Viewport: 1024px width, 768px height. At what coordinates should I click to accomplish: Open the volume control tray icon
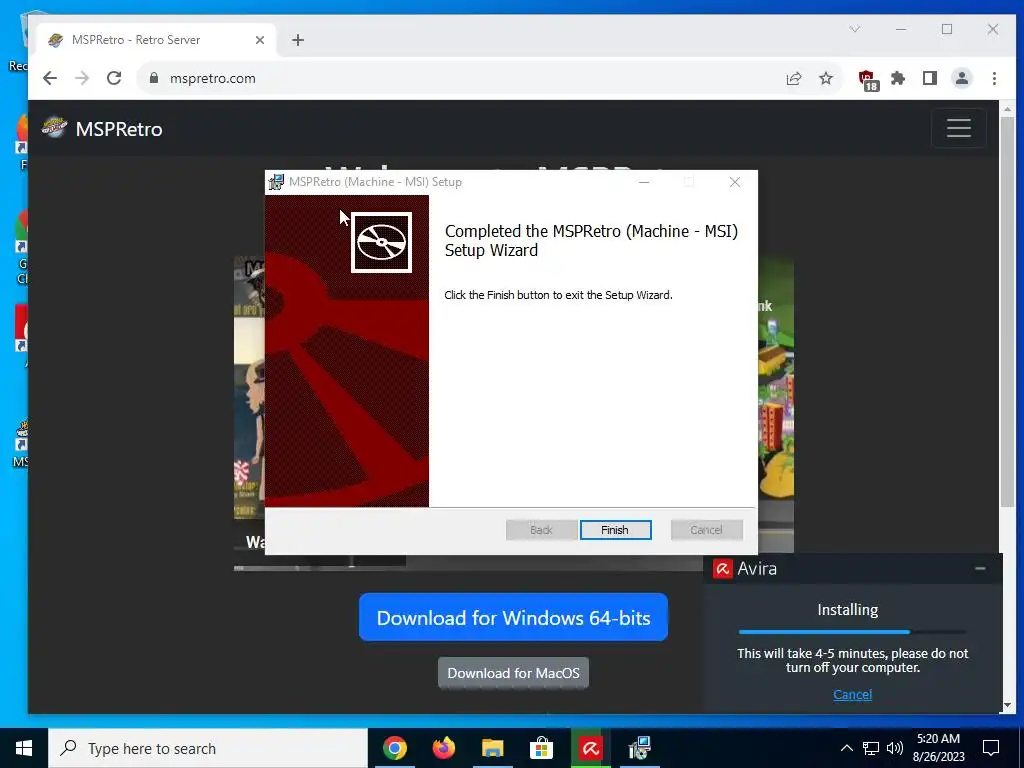click(895, 748)
